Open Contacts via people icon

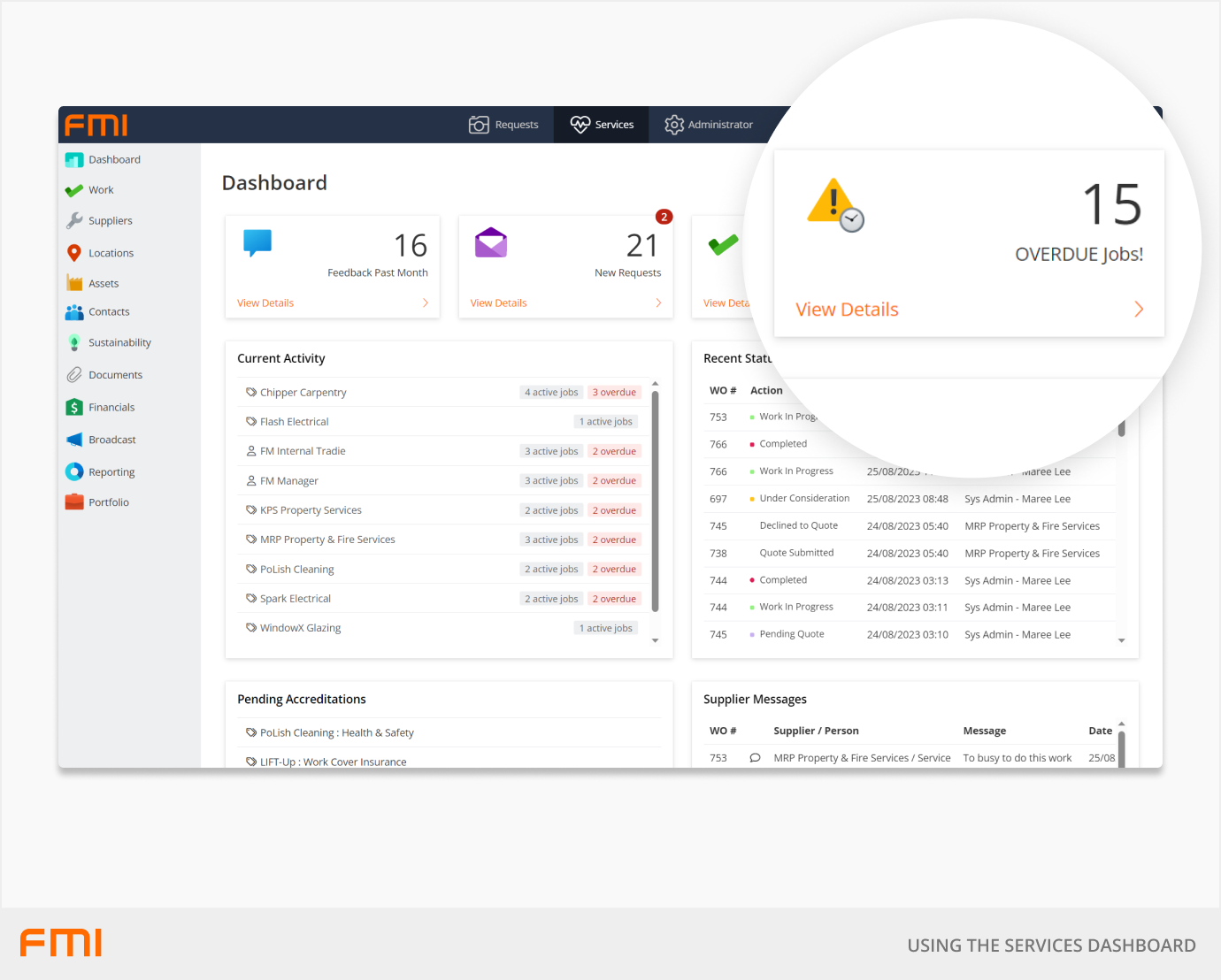click(x=74, y=312)
